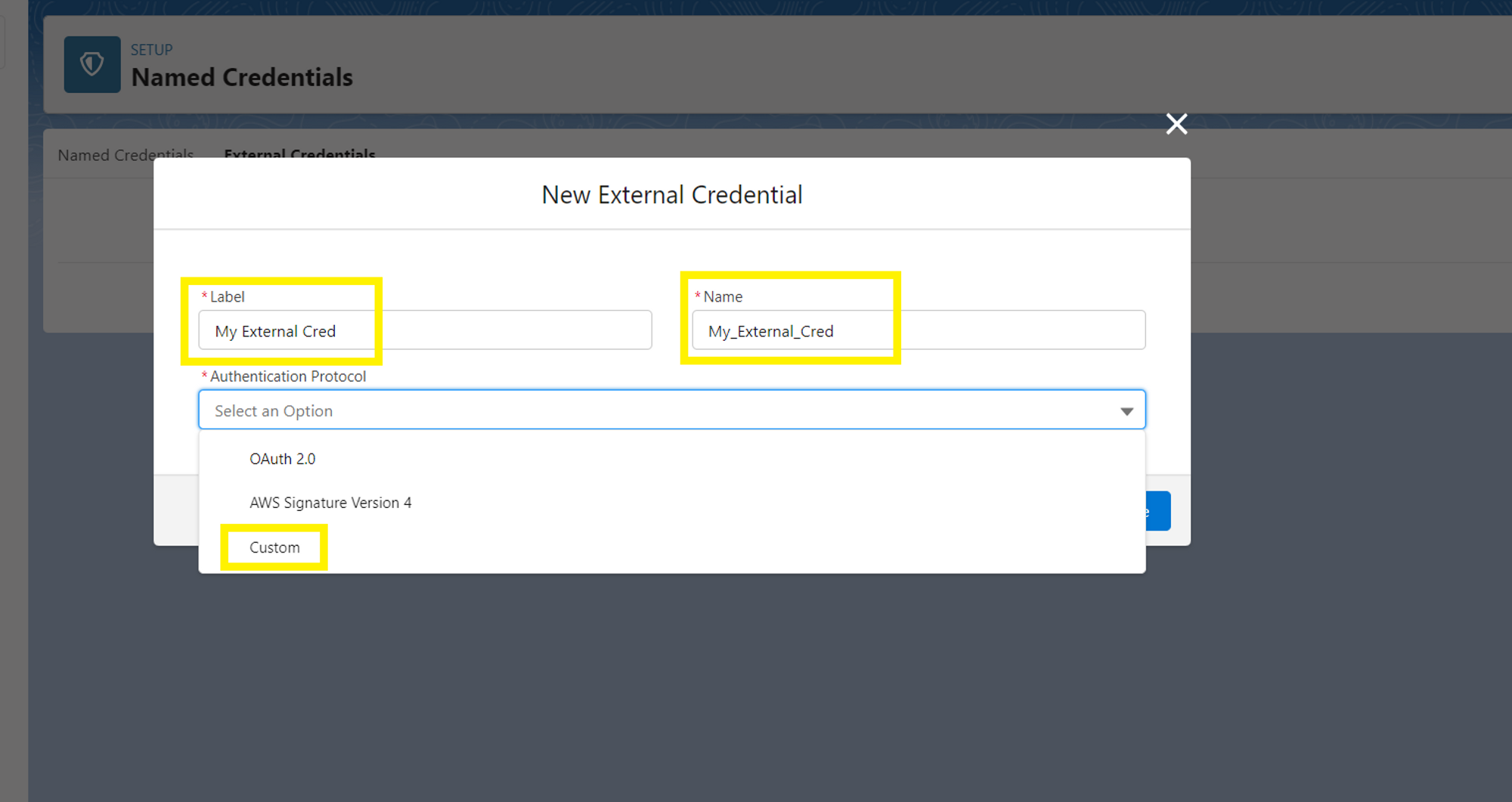Viewport: 1512px width, 802px height.
Task: Close the New External Credential dialog
Action: 1176,124
